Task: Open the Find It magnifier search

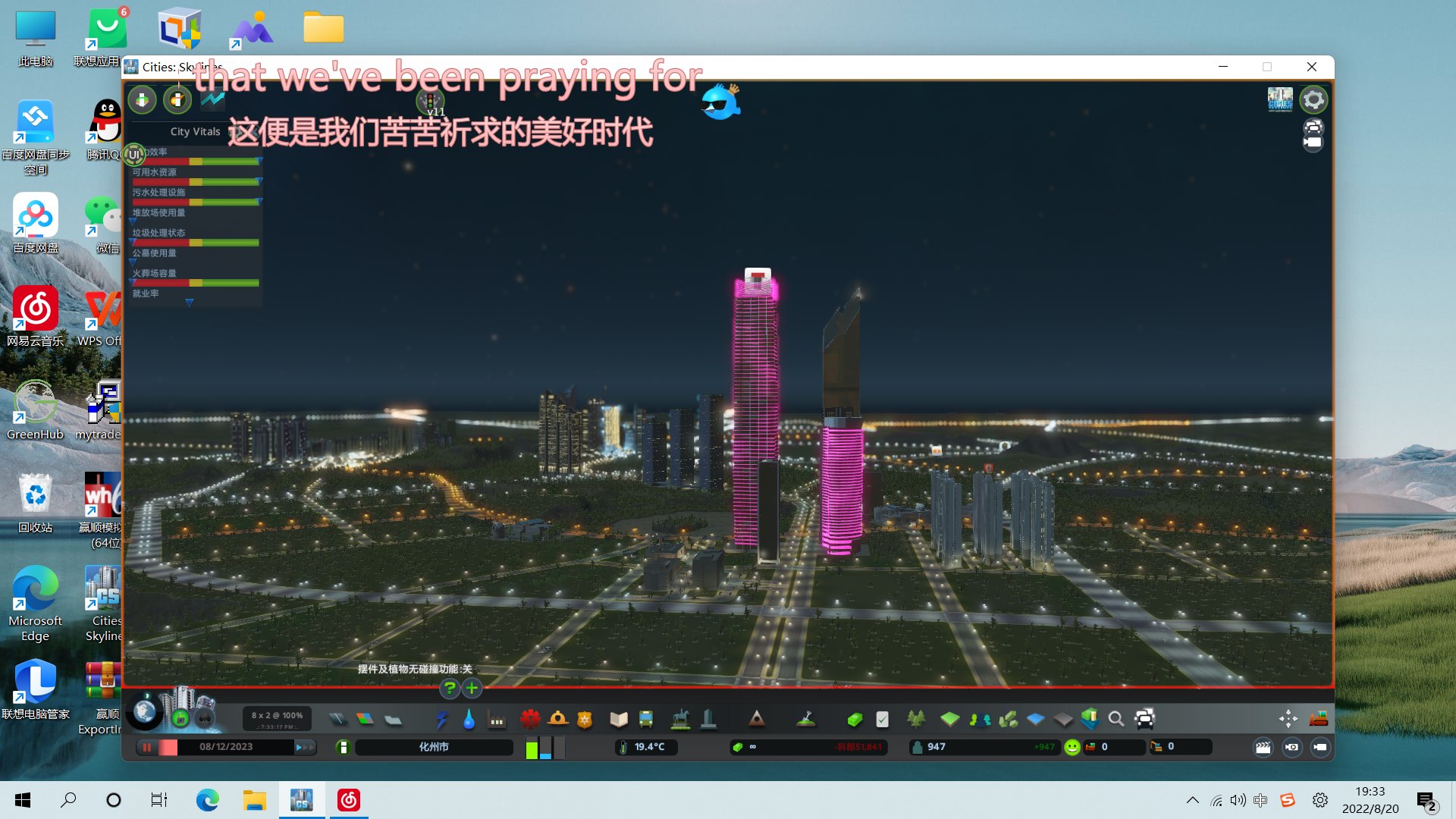Action: click(x=1116, y=719)
